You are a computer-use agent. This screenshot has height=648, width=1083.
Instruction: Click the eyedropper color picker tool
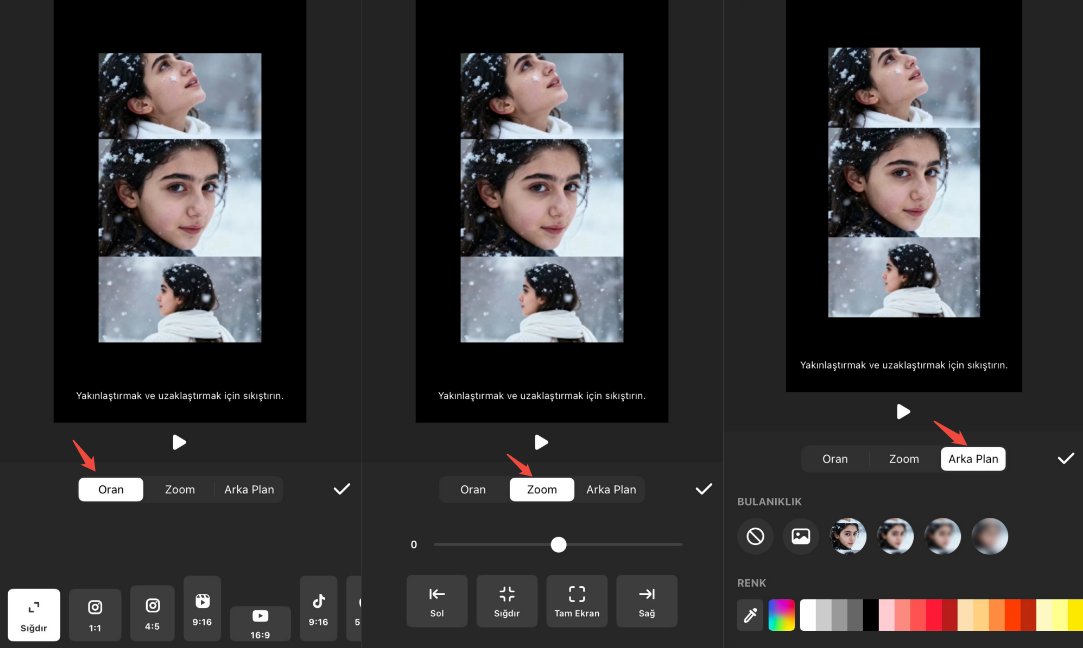pyautogui.click(x=750, y=615)
